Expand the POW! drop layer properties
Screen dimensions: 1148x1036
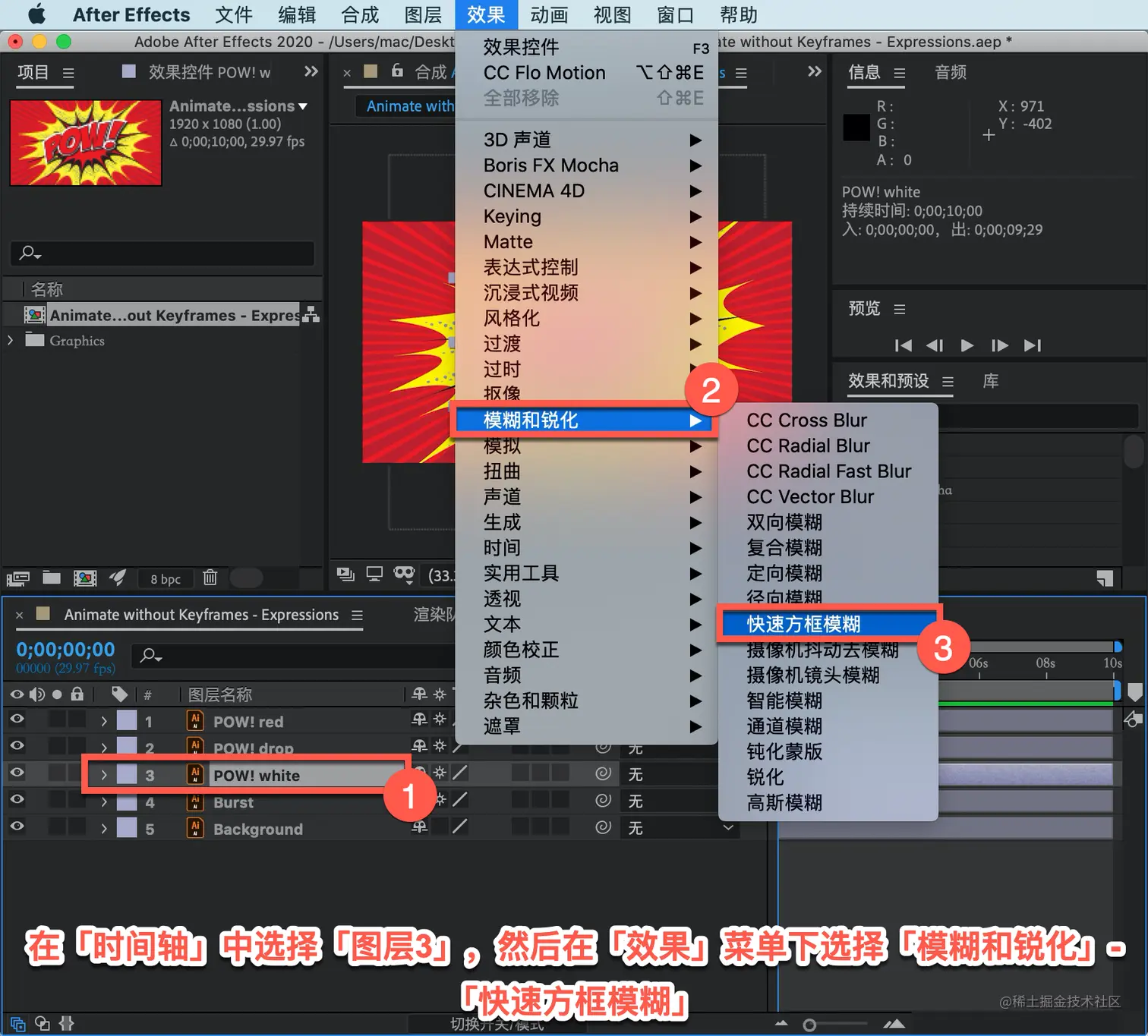[x=104, y=748]
